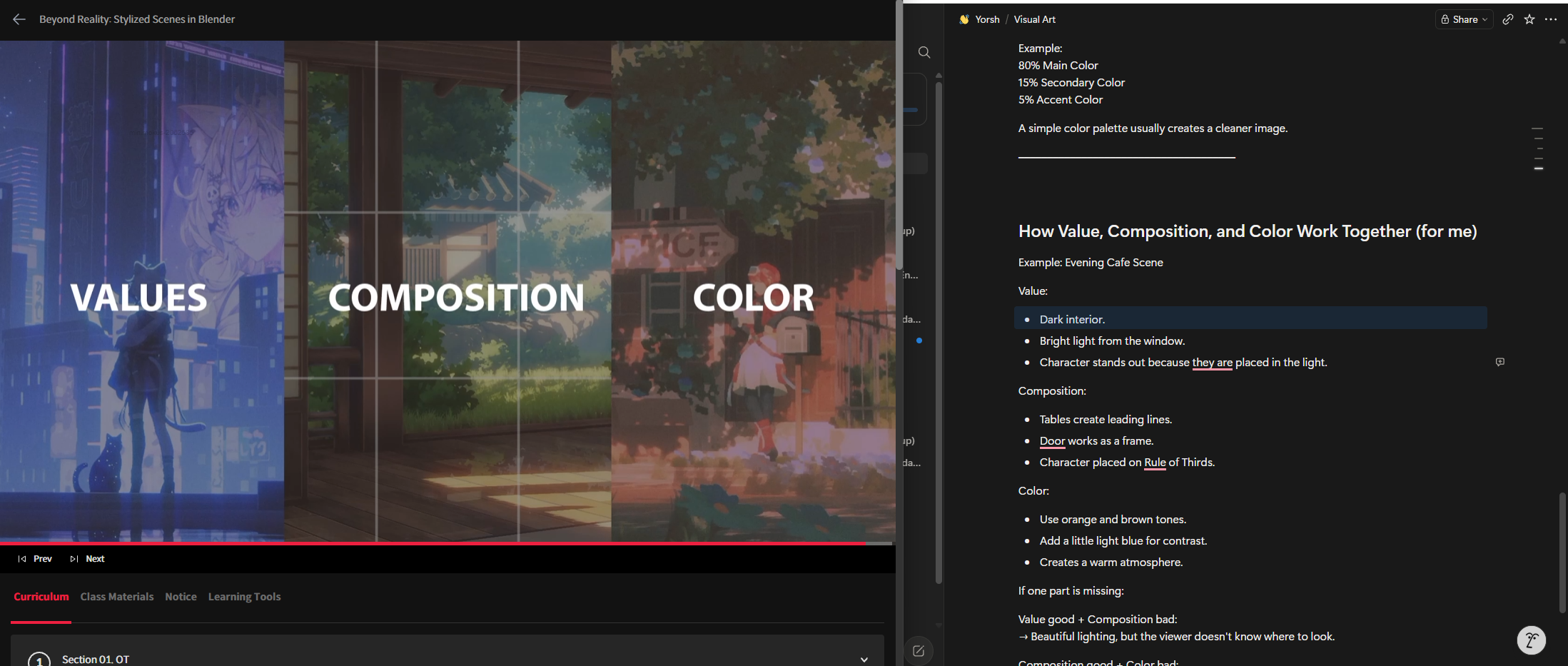Seek on the red video progress bar
This screenshot has height=666, width=1568.
click(446, 543)
